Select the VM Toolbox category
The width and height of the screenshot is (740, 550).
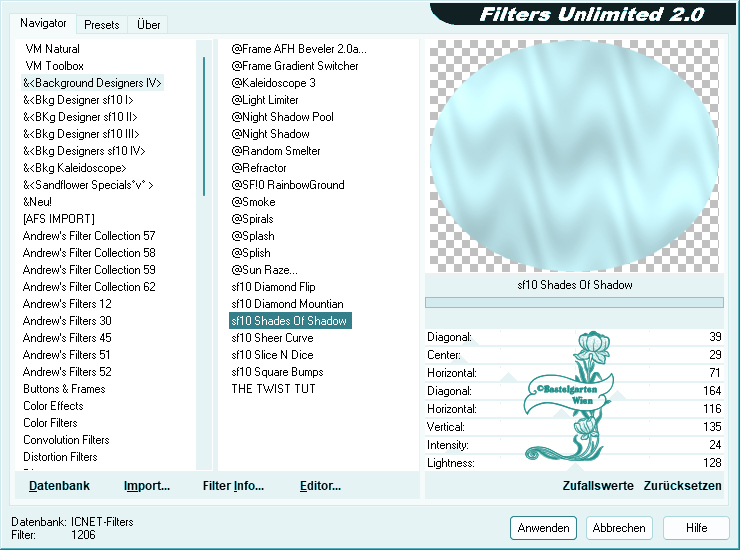point(54,66)
